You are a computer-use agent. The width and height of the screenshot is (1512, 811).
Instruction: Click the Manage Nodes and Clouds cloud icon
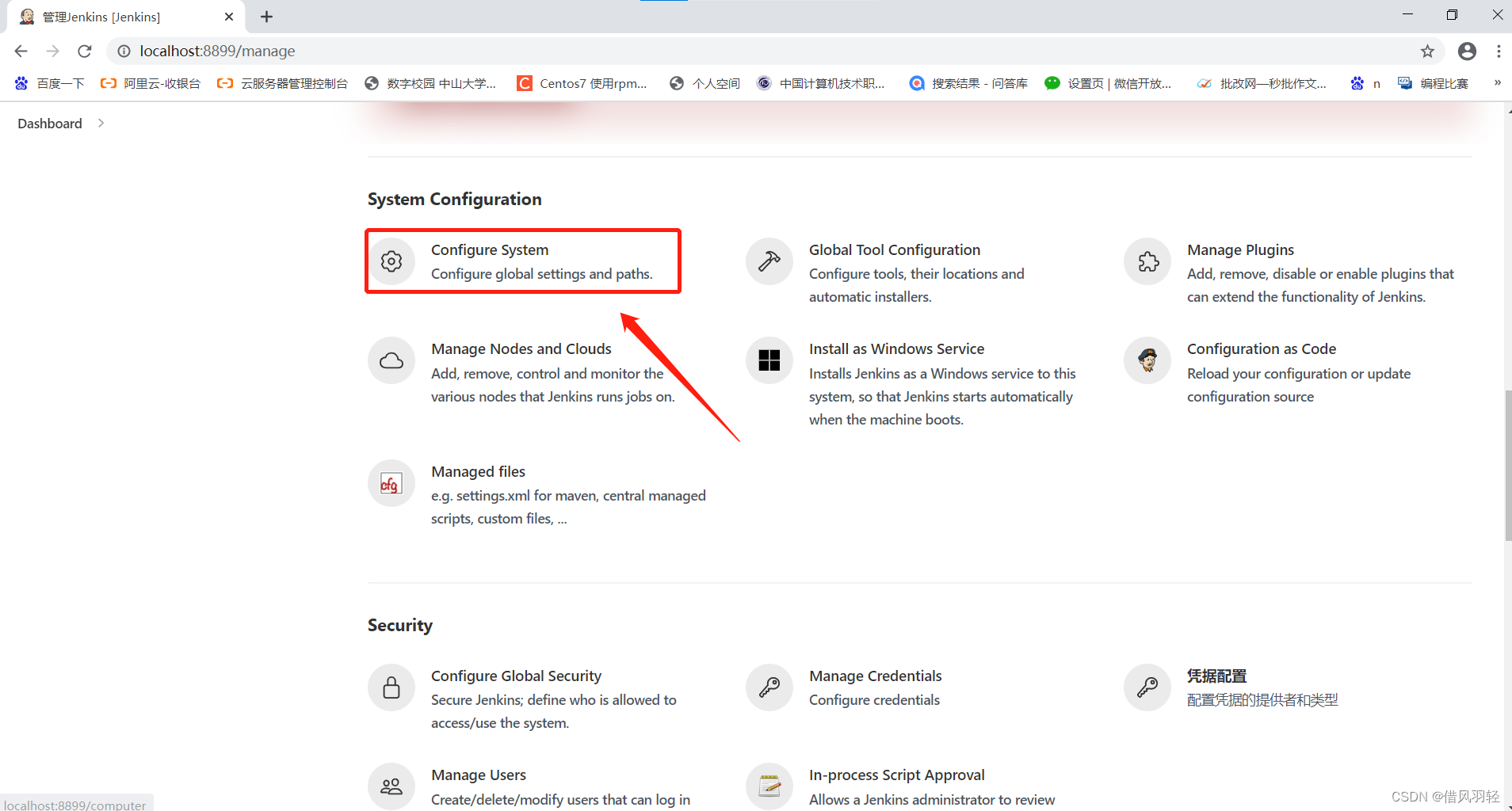[x=391, y=361]
